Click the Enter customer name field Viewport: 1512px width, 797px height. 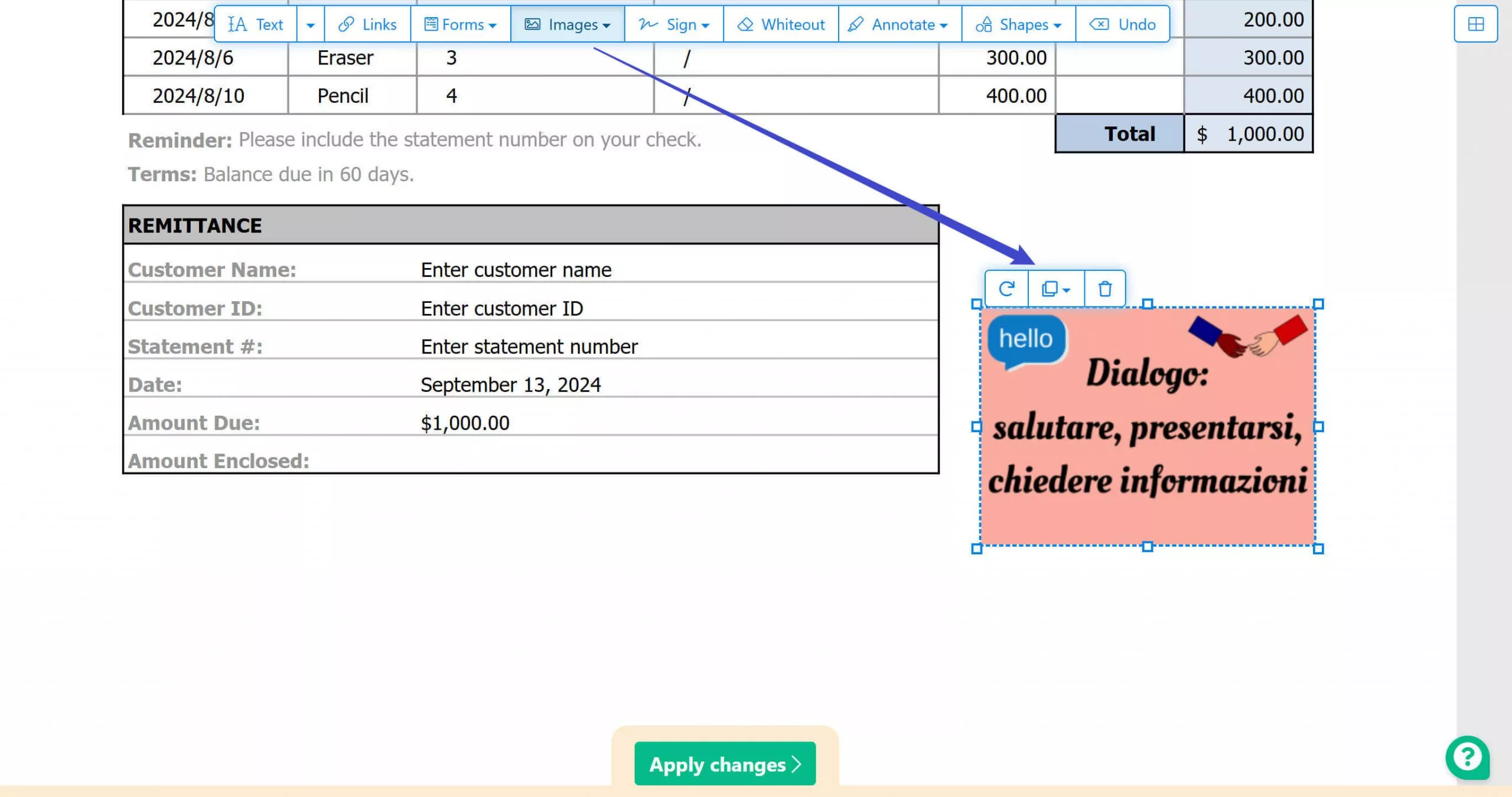tap(516, 270)
